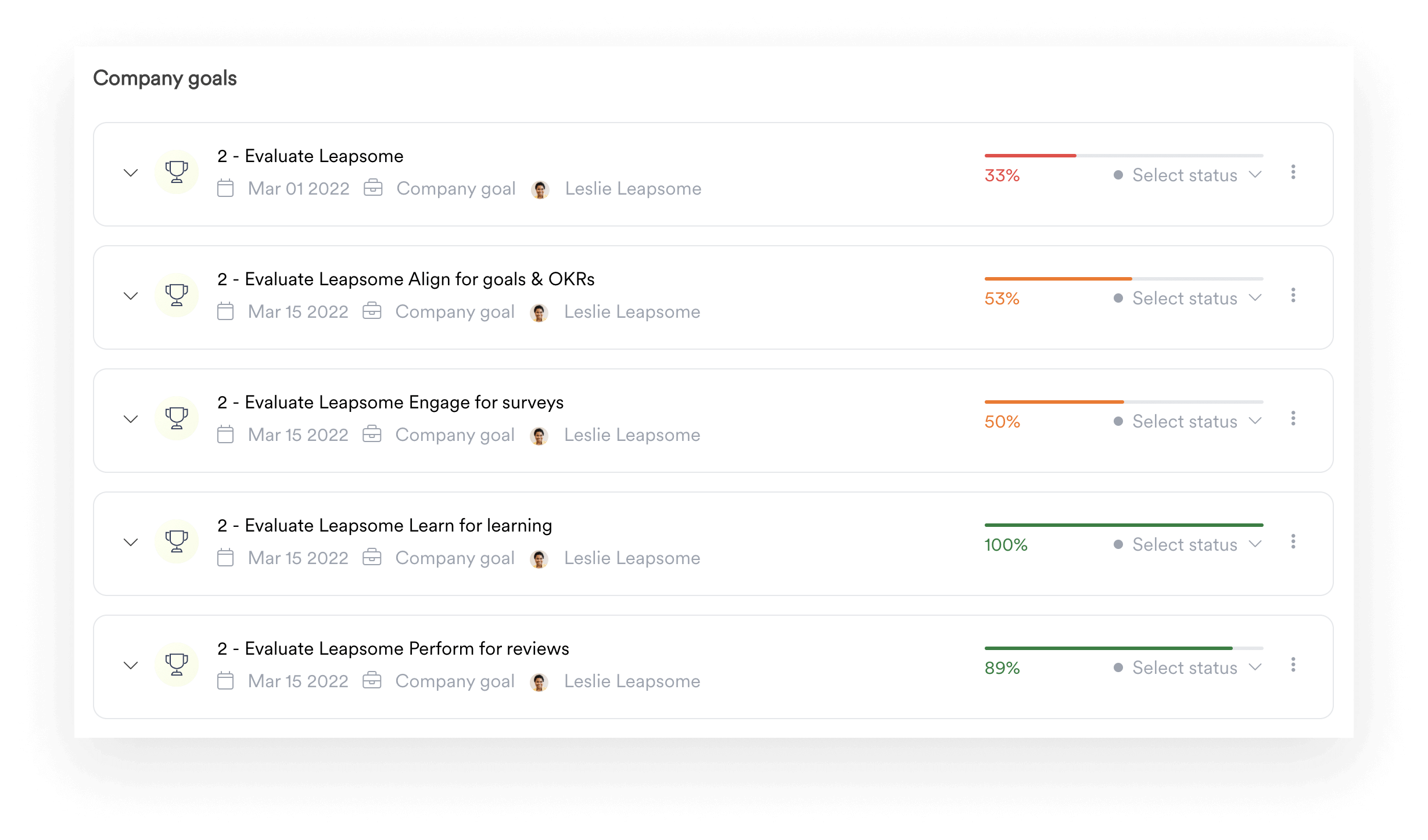
Task: Toggle status on Evaluate Leapsome Align goal
Action: (1191, 297)
